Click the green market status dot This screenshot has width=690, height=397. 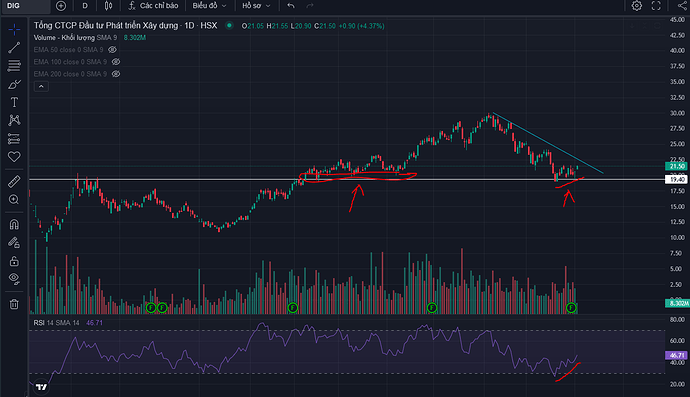[x=229, y=26]
